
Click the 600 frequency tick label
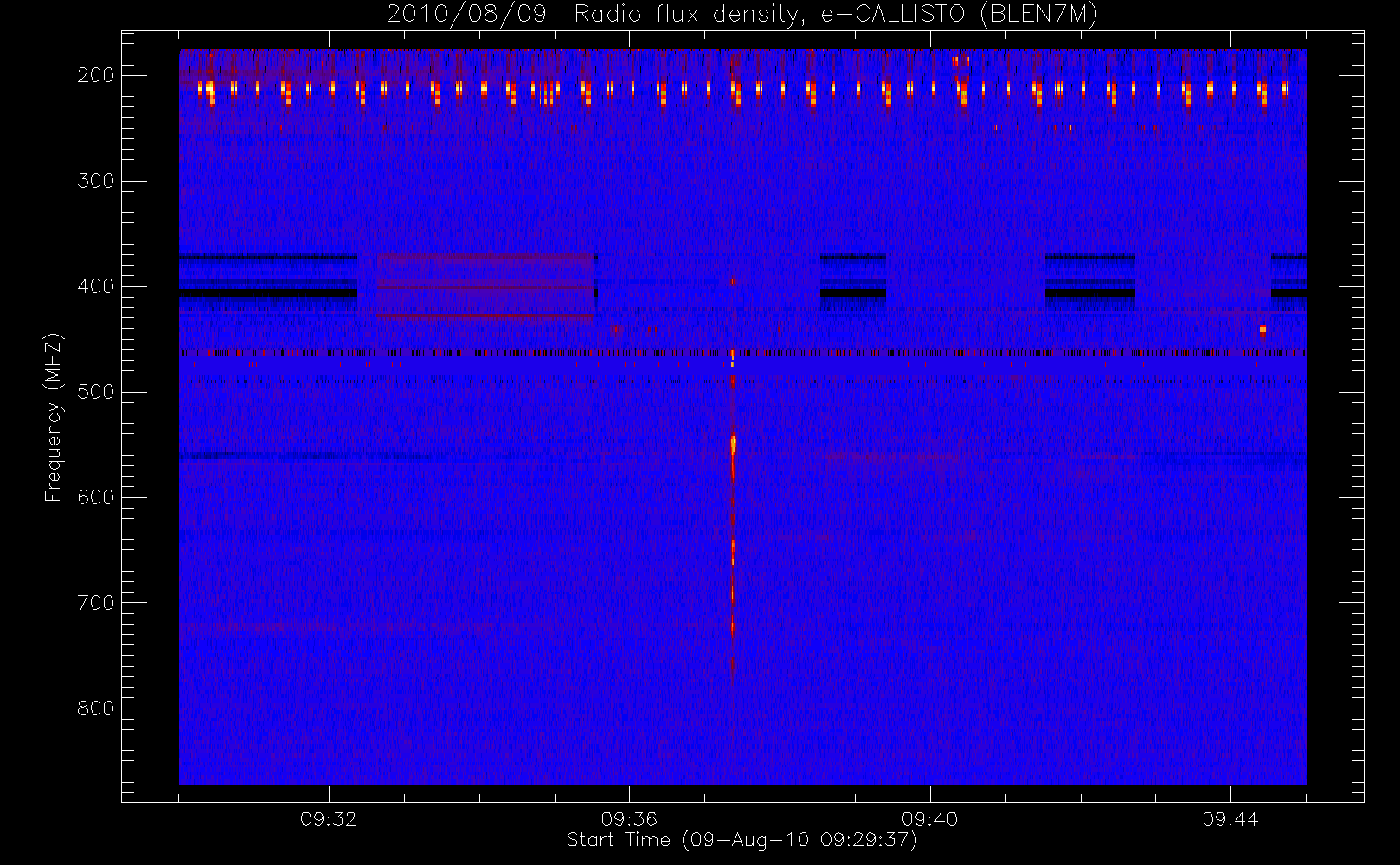[x=96, y=497]
